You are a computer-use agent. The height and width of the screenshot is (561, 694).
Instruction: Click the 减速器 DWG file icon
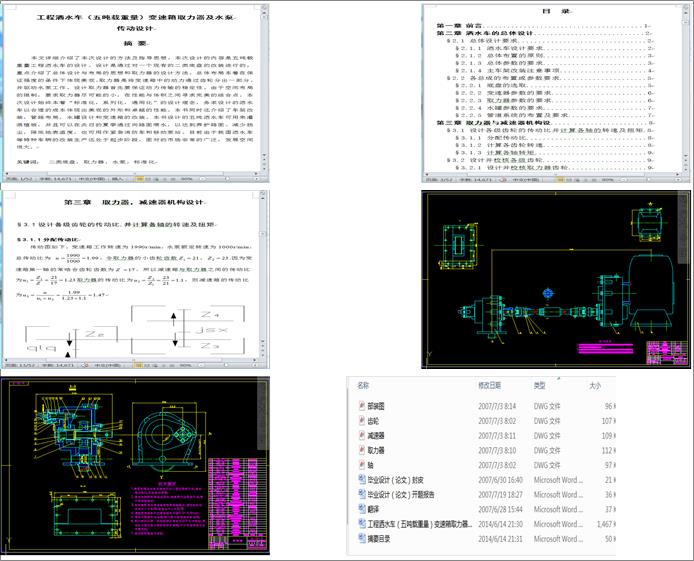(361, 436)
